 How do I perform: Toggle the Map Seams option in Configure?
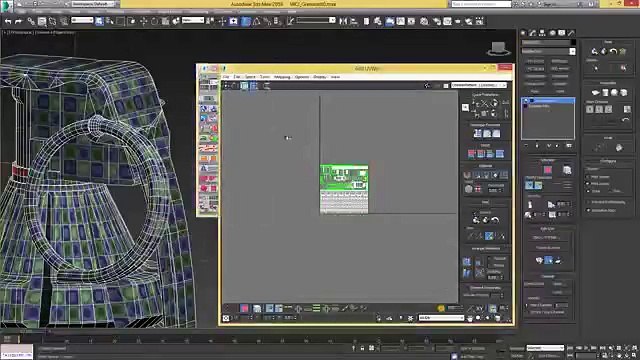tap(588, 177)
